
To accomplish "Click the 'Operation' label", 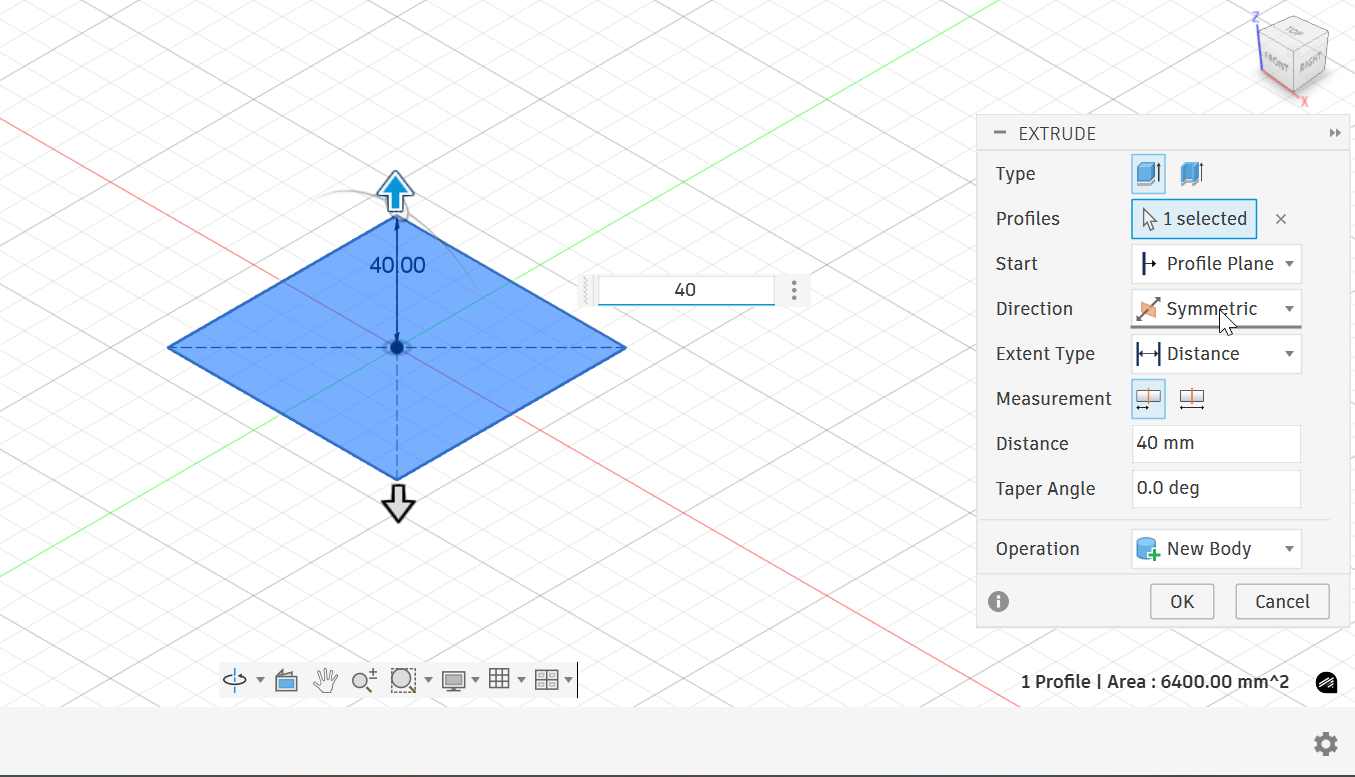I will 1038,549.
